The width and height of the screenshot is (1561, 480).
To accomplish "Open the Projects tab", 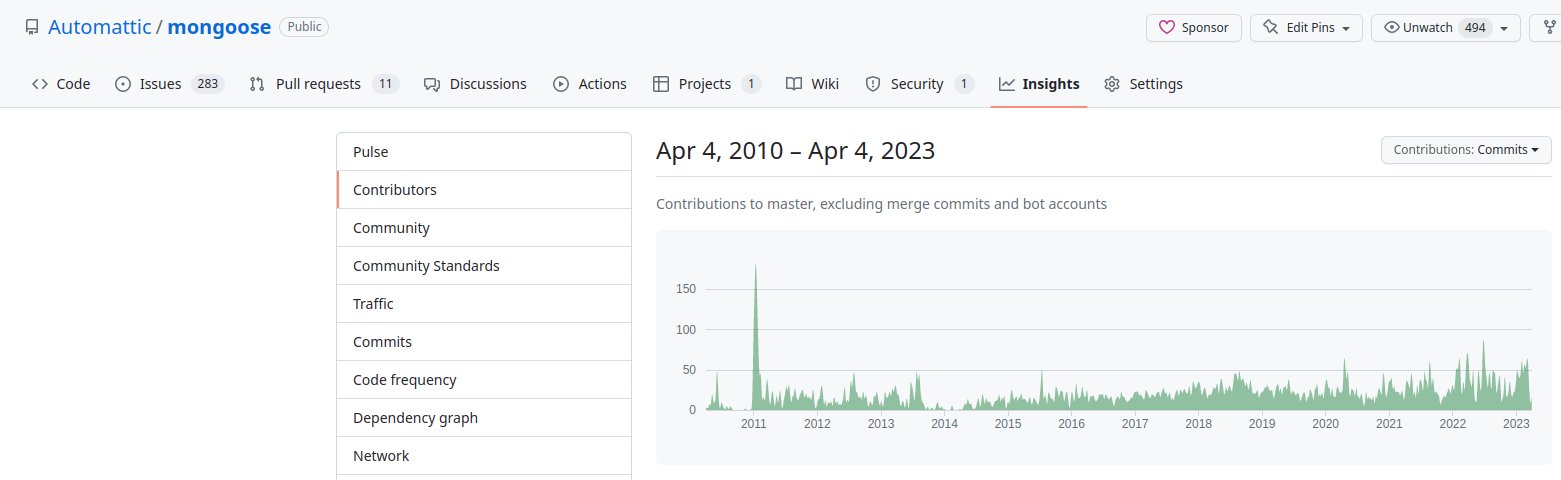I will [x=707, y=84].
